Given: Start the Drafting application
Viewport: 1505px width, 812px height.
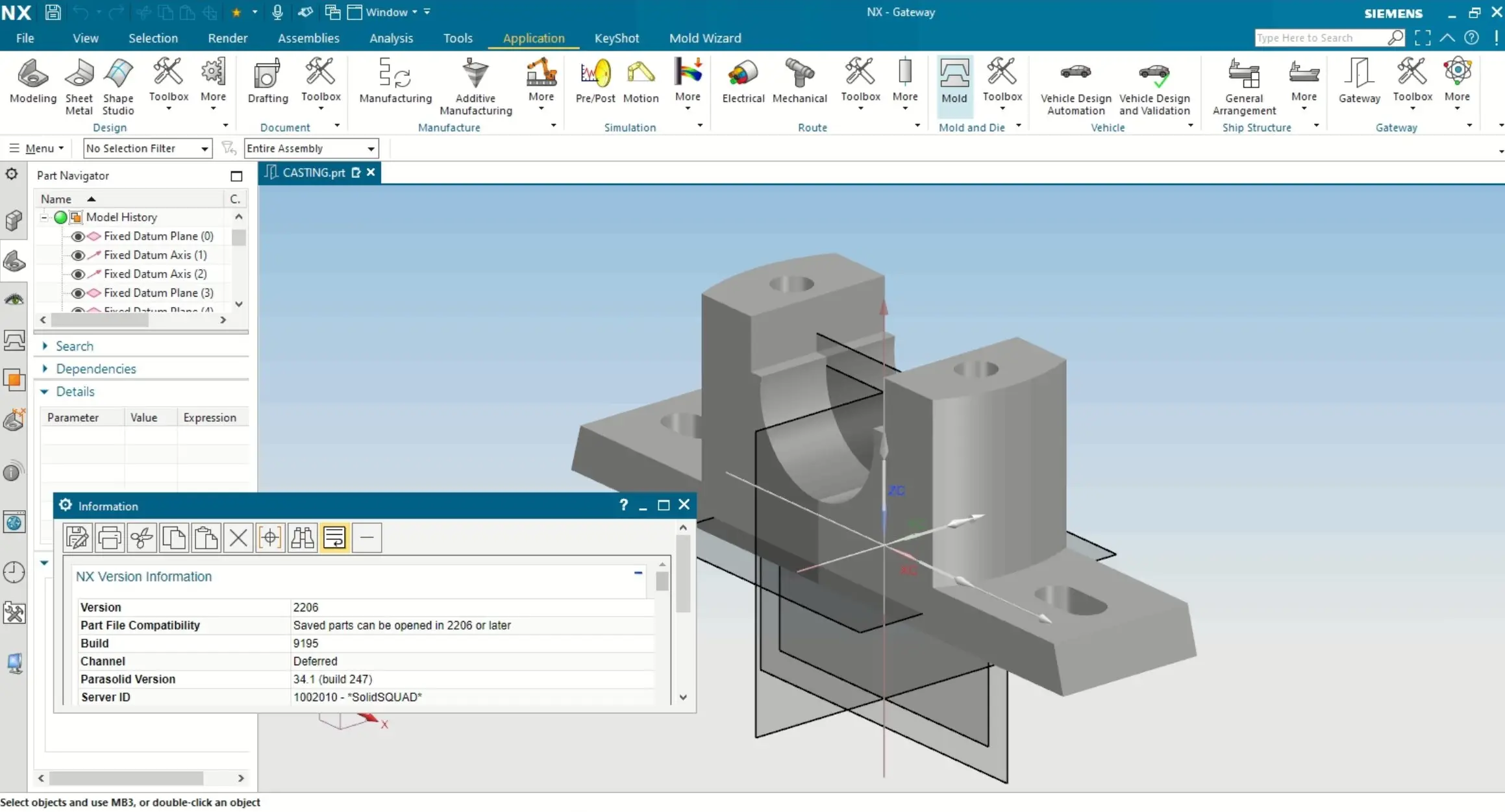Looking at the screenshot, I should click(267, 81).
